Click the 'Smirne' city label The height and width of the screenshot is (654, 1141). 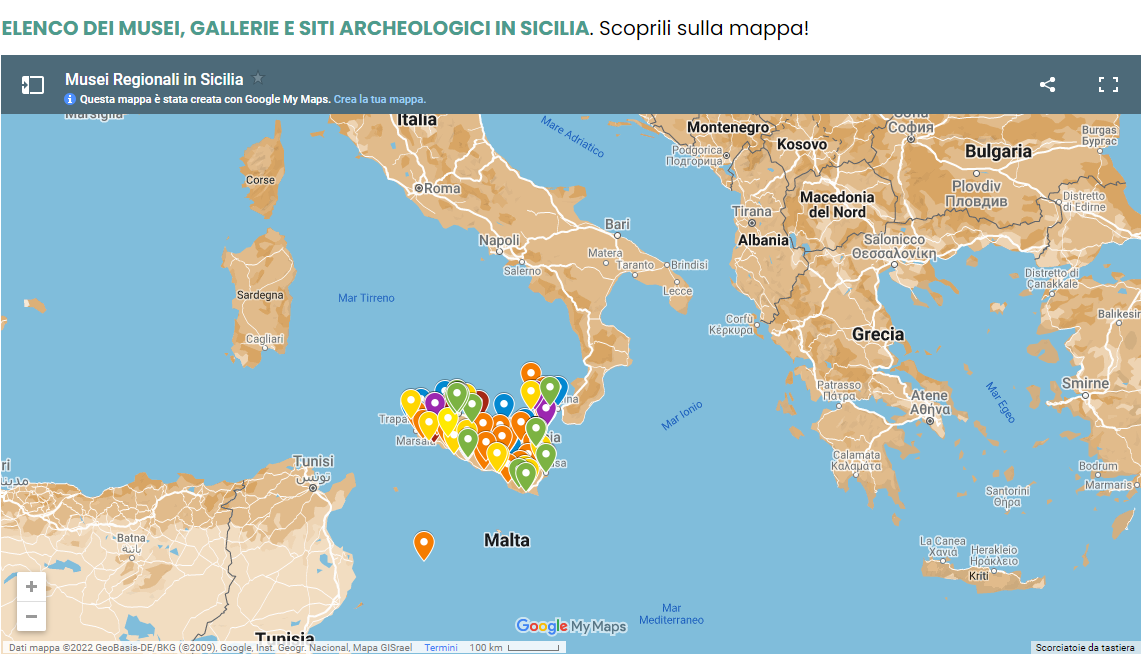(x=1085, y=383)
